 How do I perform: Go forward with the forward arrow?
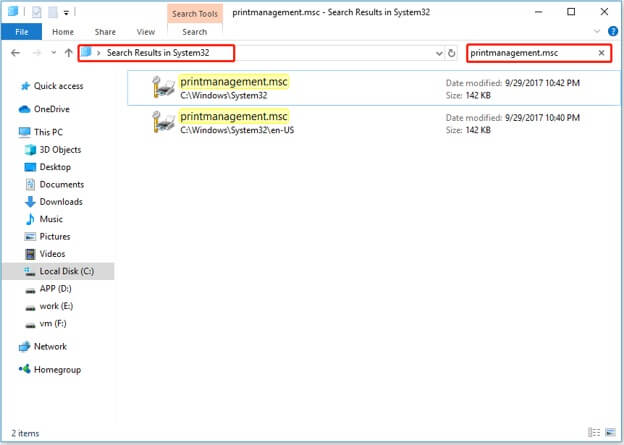tap(37, 53)
